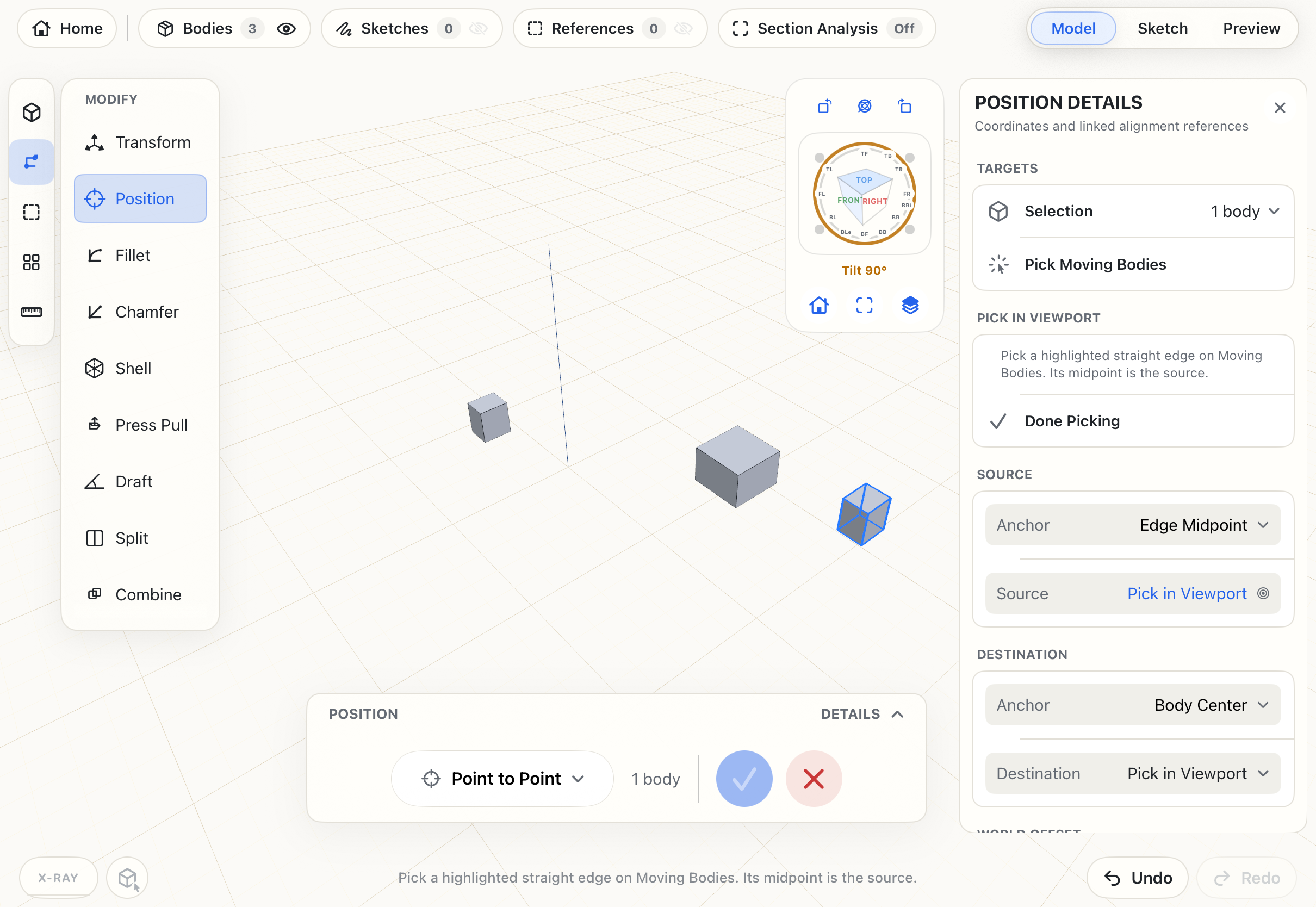Image resolution: width=1316 pixels, height=907 pixels.
Task: Click the crossed-circle icon above the view cube
Action: 864,106
